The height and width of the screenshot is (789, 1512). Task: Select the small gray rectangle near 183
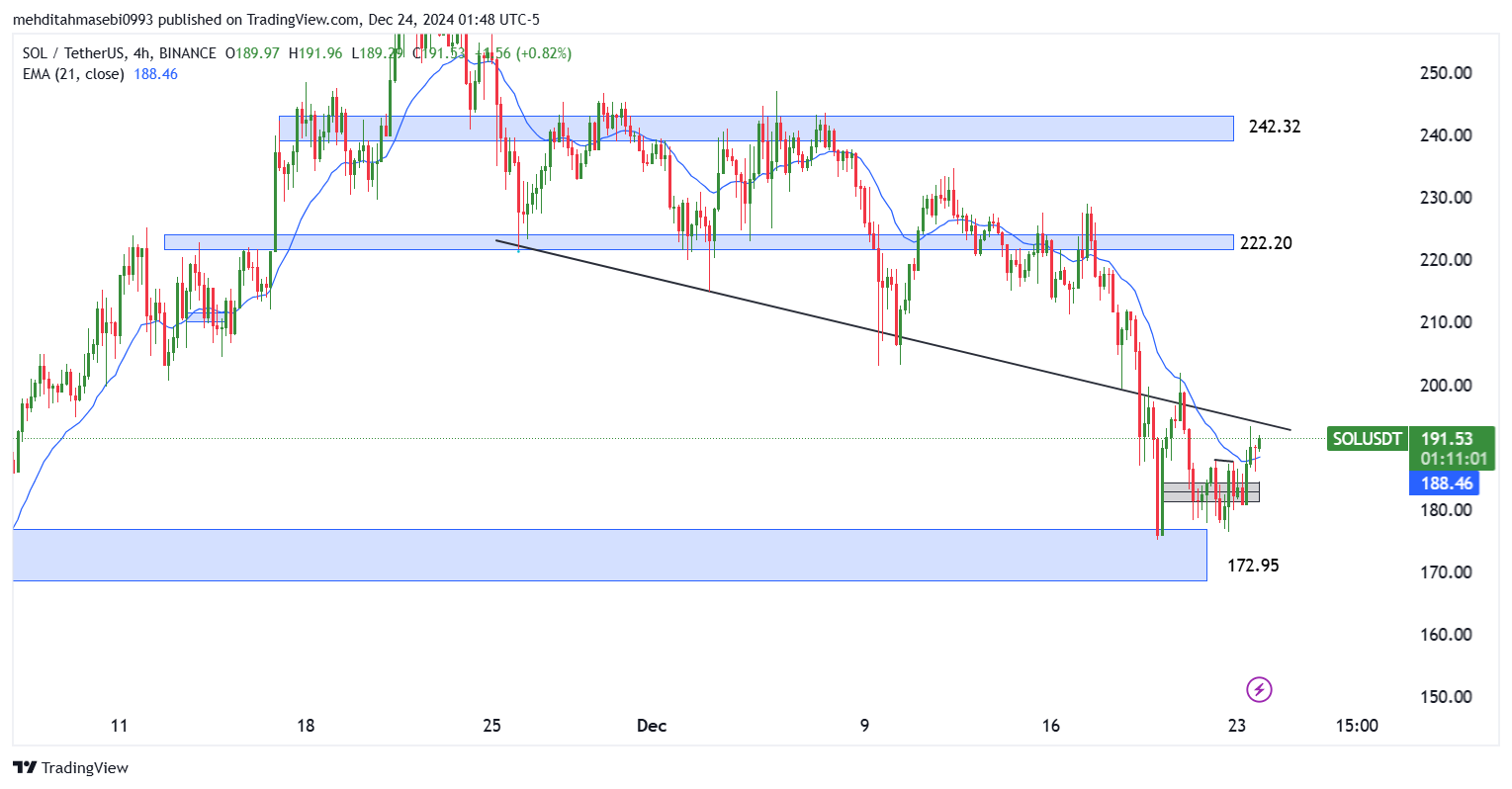tap(1211, 491)
